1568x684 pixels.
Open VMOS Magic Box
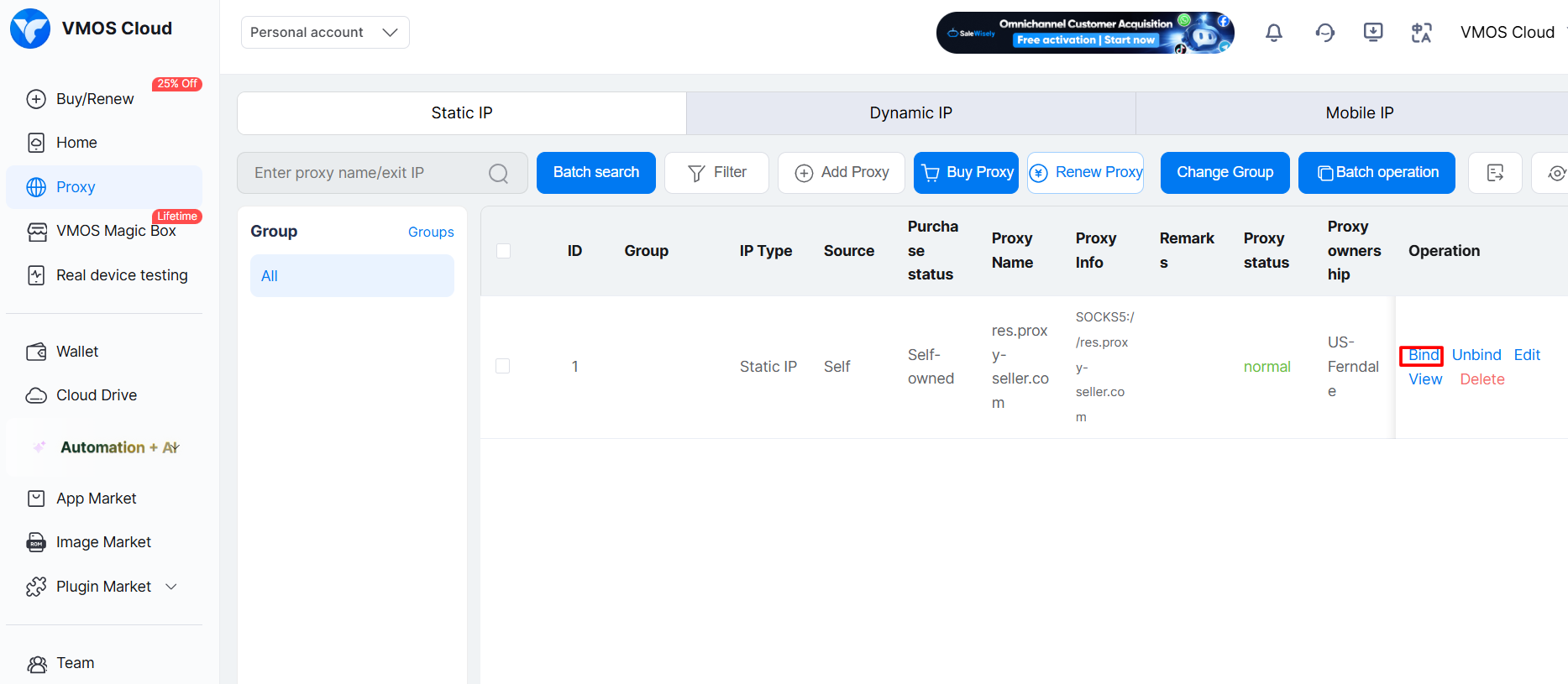click(104, 231)
